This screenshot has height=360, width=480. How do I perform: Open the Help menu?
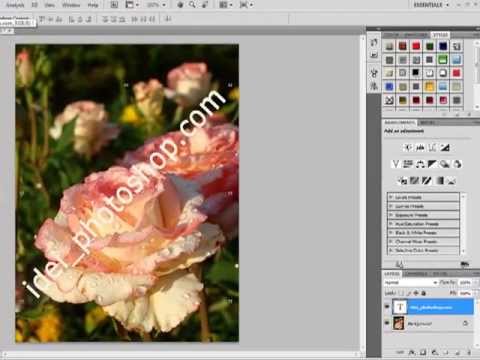93,5
